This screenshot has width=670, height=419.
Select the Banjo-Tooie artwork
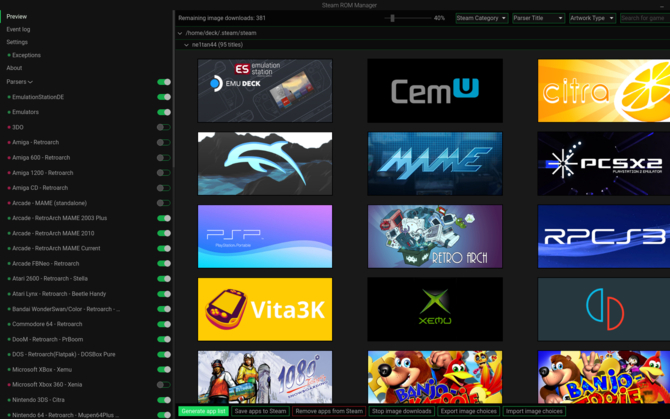click(604, 377)
